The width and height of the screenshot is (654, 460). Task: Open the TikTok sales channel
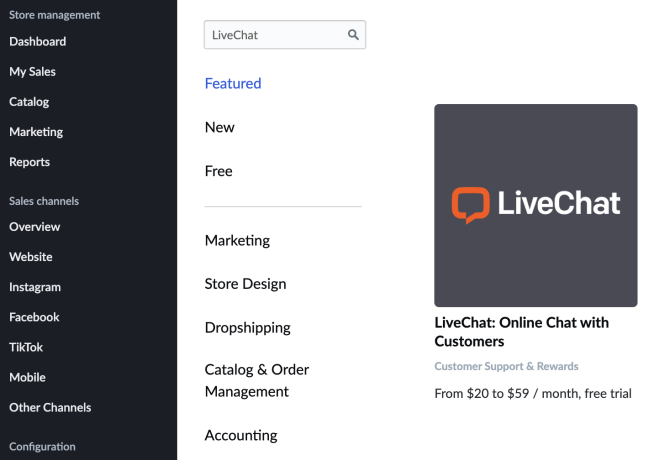26,347
